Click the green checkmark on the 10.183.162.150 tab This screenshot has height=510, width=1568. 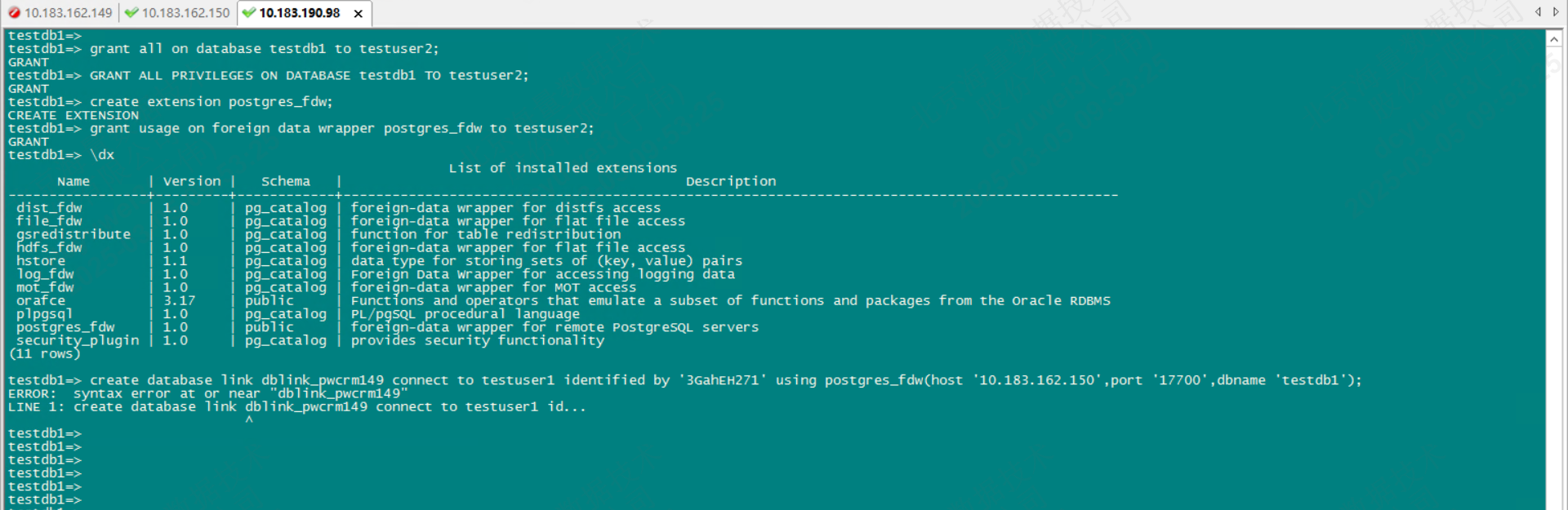pos(131,13)
